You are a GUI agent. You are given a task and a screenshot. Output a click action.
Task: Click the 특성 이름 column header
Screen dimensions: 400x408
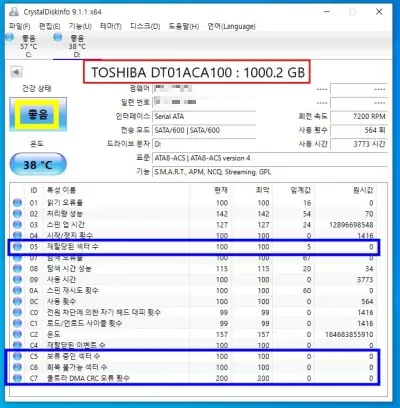pyautogui.click(x=61, y=190)
